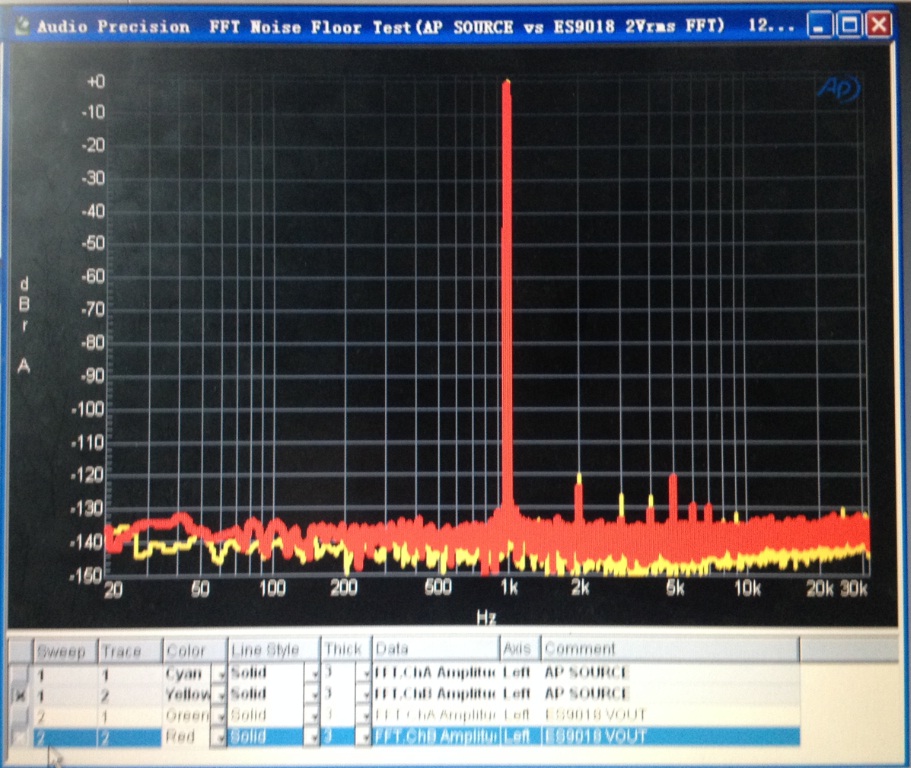Select the Cyan row's AP SOURCE comment
This screenshot has width=911, height=768.
click(x=586, y=673)
